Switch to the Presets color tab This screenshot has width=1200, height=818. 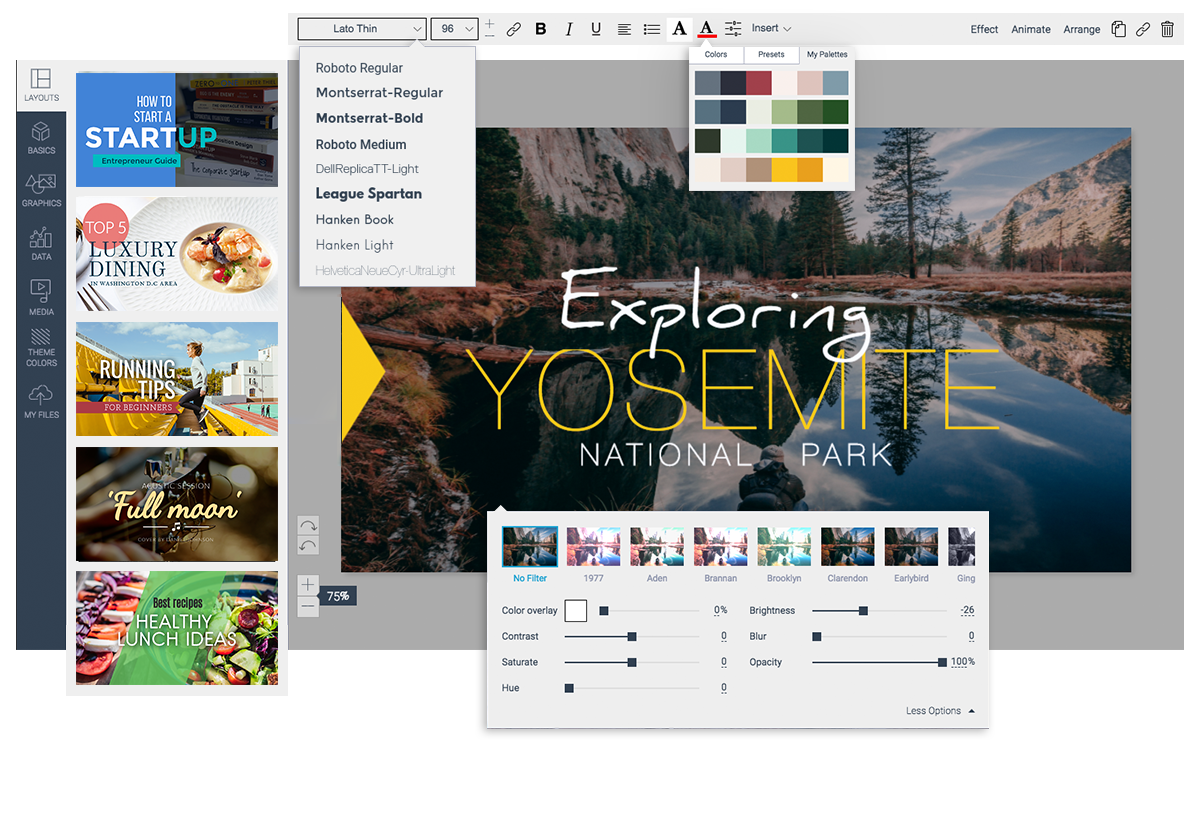click(771, 55)
